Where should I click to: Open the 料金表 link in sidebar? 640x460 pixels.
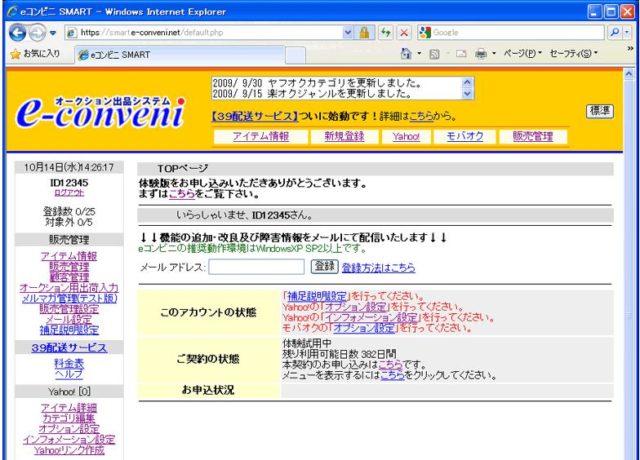[69, 364]
